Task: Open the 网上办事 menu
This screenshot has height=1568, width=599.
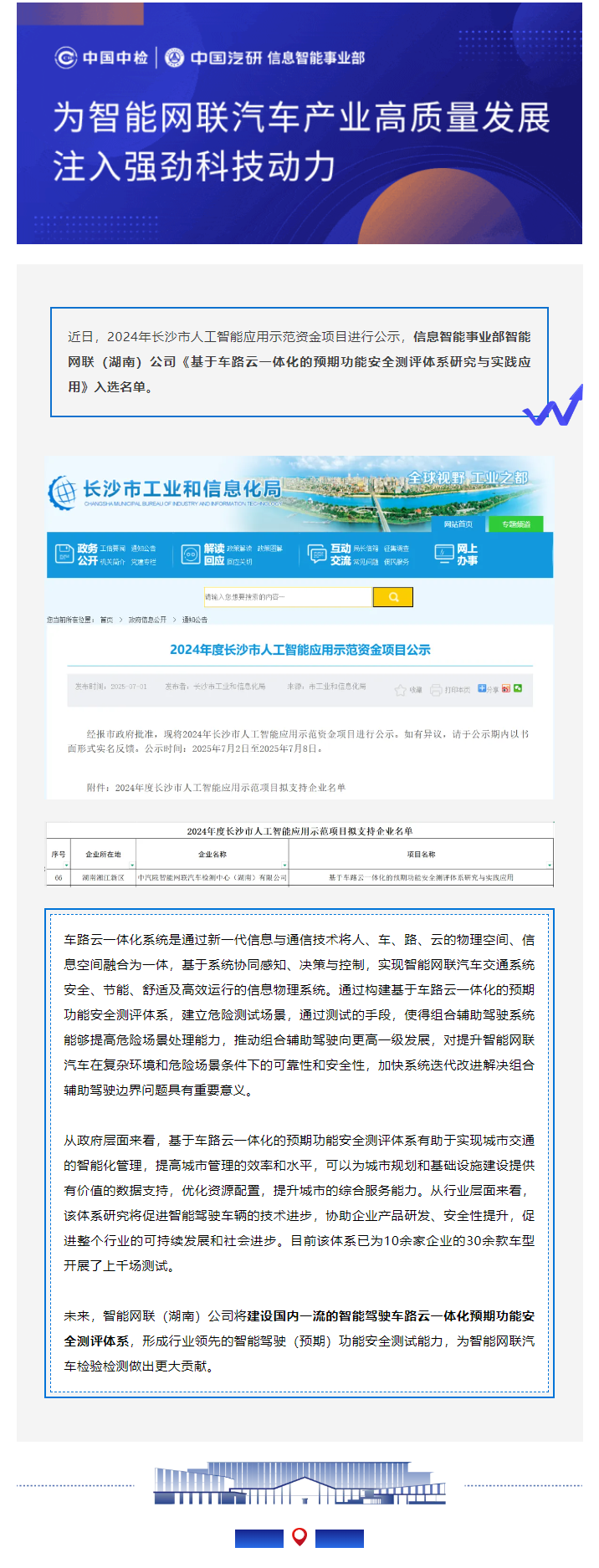Action: pyautogui.click(x=467, y=554)
